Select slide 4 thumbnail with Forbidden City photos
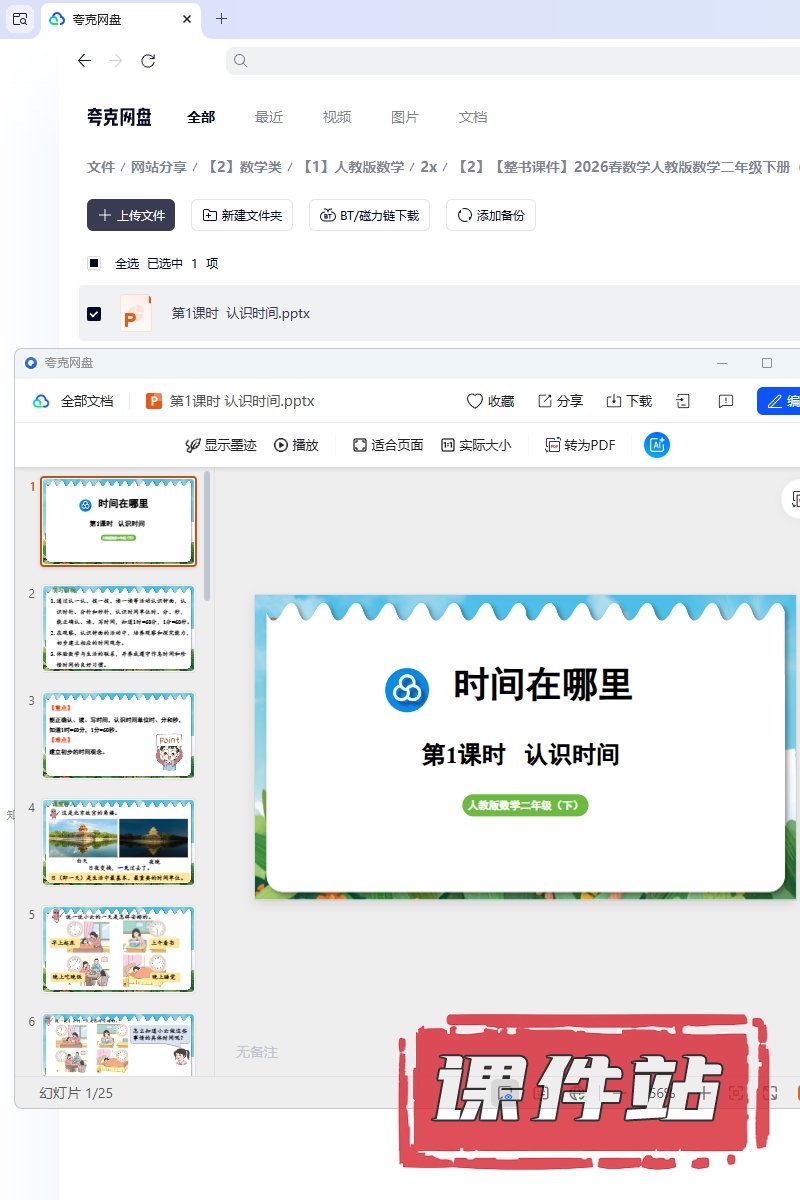Image resolution: width=800 pixels, height=1200 pixels. coord(118,842)
